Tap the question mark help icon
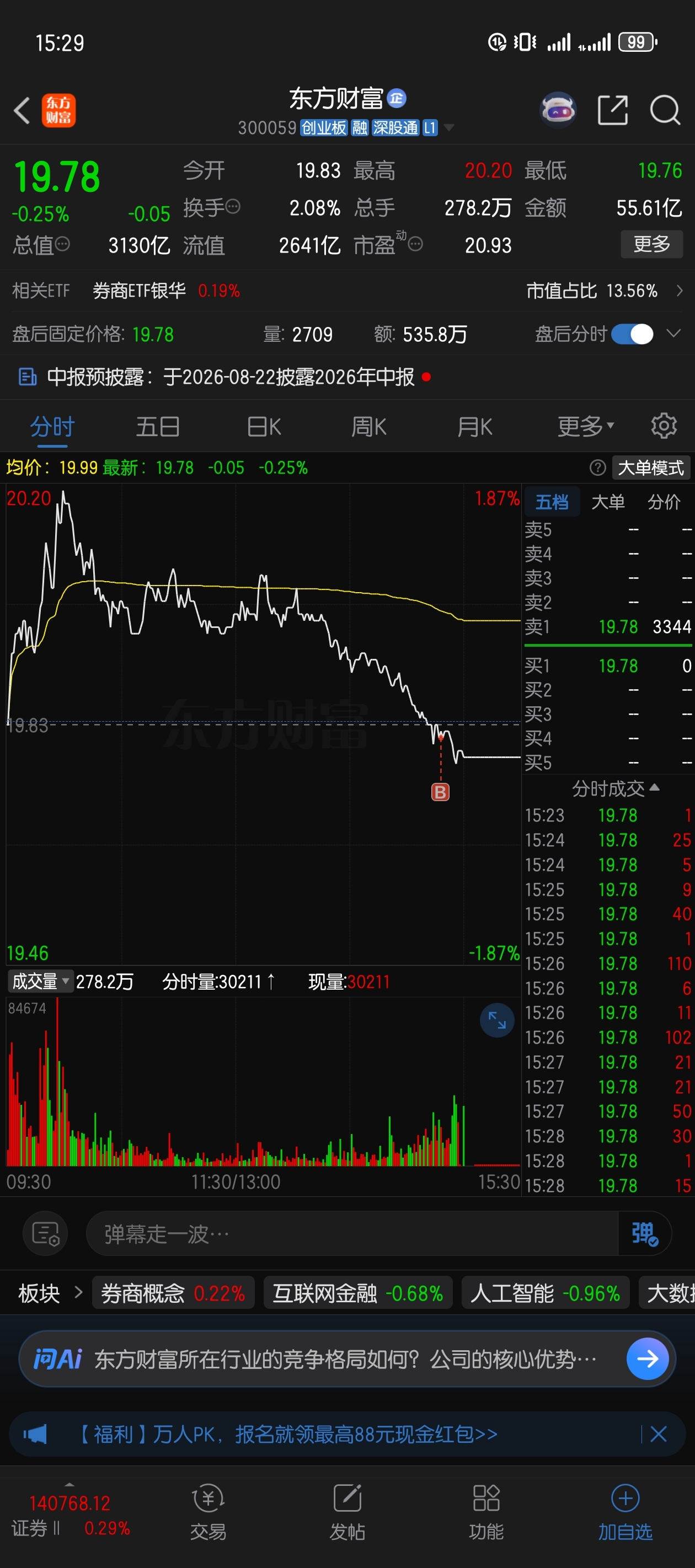Screen dimensions: 695x1568 [597, 468]
